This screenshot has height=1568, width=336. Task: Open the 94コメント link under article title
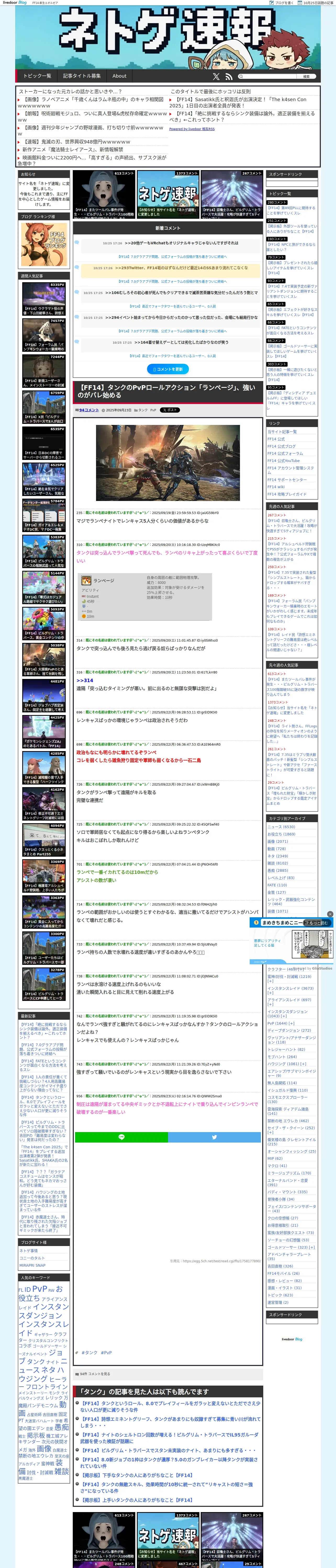click(x=89, y=410)
